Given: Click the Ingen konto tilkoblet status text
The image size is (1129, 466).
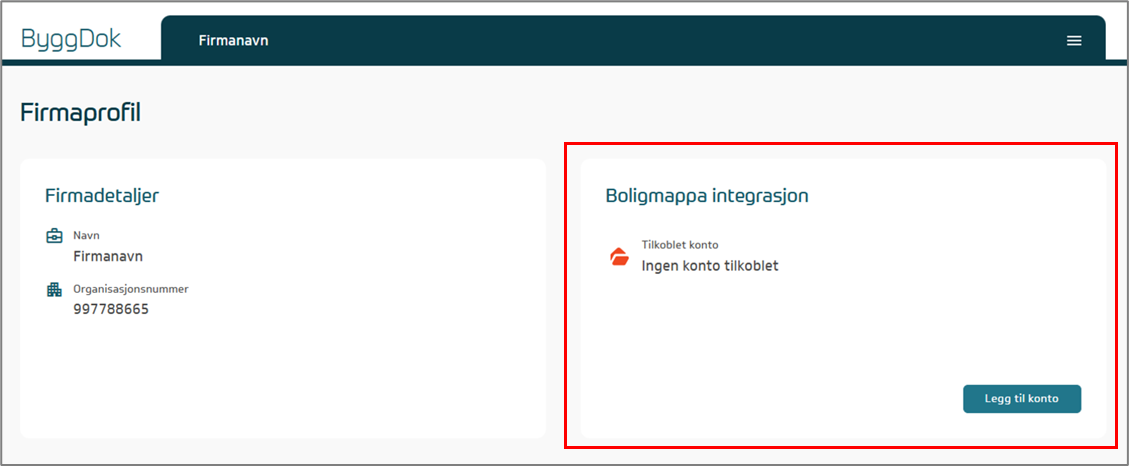Looking at the screenshot, I should tap(709, 266).
